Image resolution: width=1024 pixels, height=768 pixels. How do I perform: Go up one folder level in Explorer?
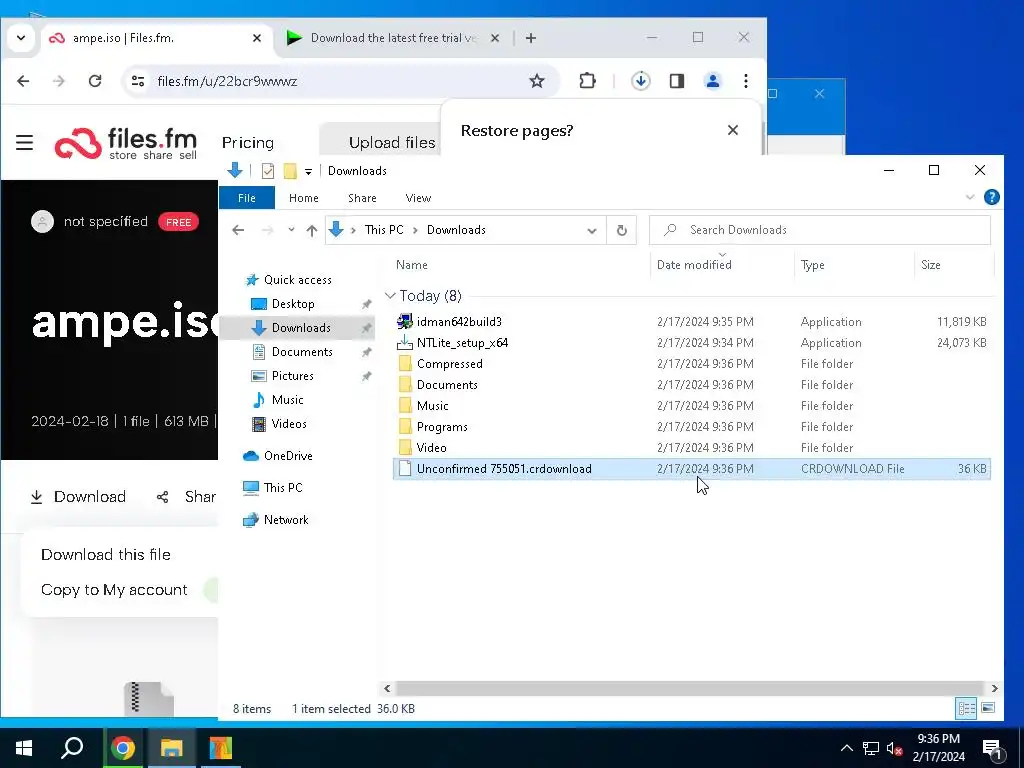[x=312, y=230]
